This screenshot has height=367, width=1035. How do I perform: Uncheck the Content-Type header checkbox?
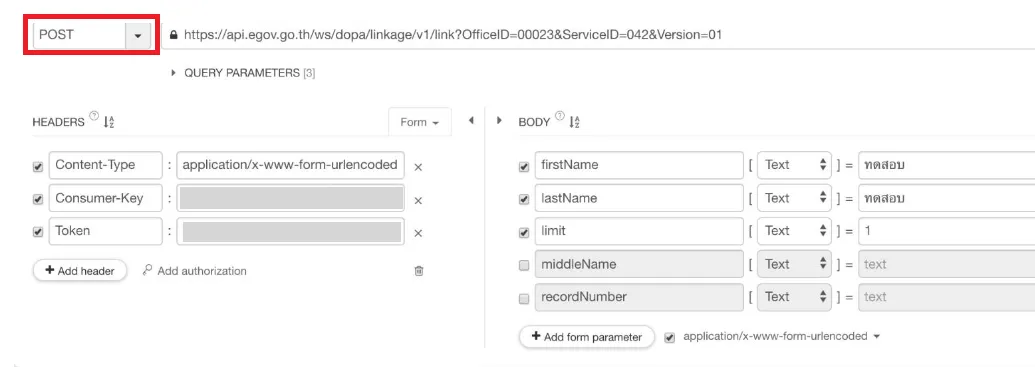(38, 168)
